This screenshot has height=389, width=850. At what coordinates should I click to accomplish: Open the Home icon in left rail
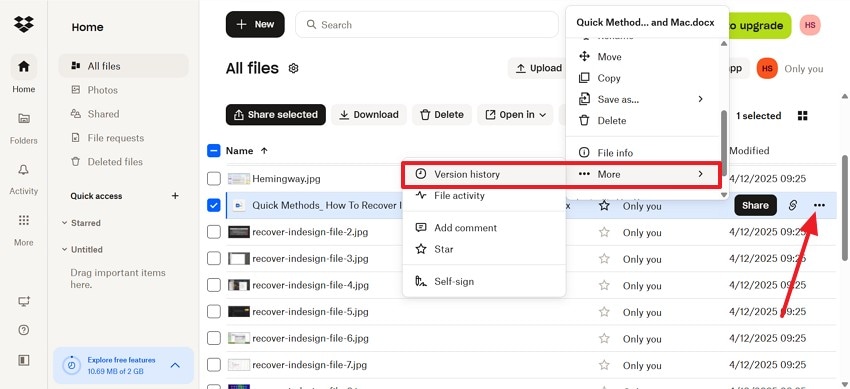pos(23,67)
